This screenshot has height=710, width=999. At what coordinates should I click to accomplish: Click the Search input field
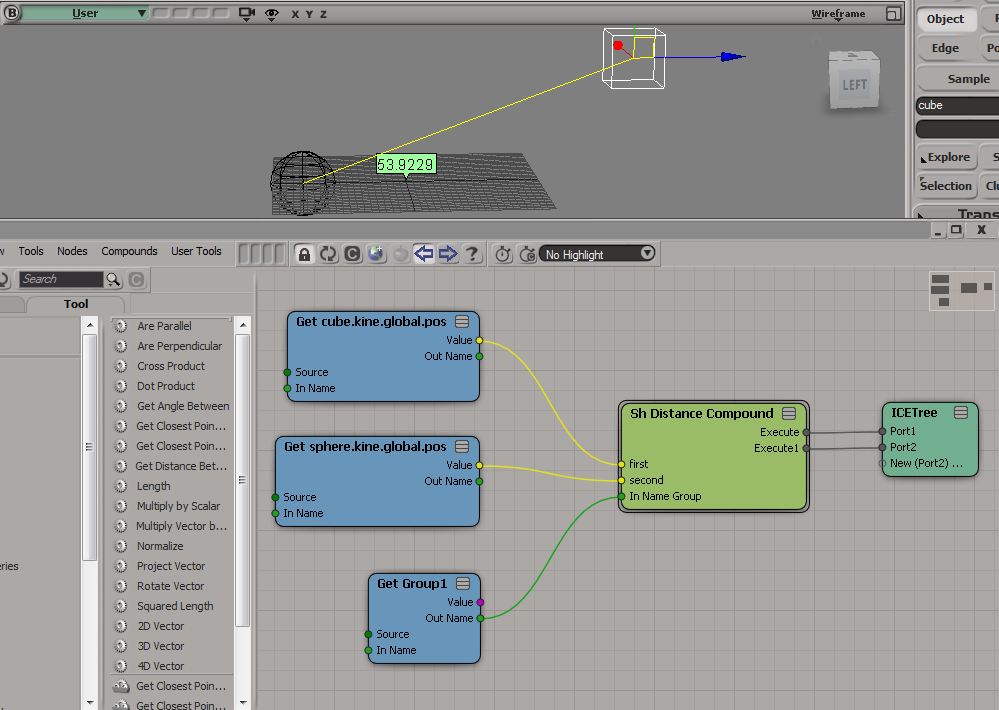[60, 279]
